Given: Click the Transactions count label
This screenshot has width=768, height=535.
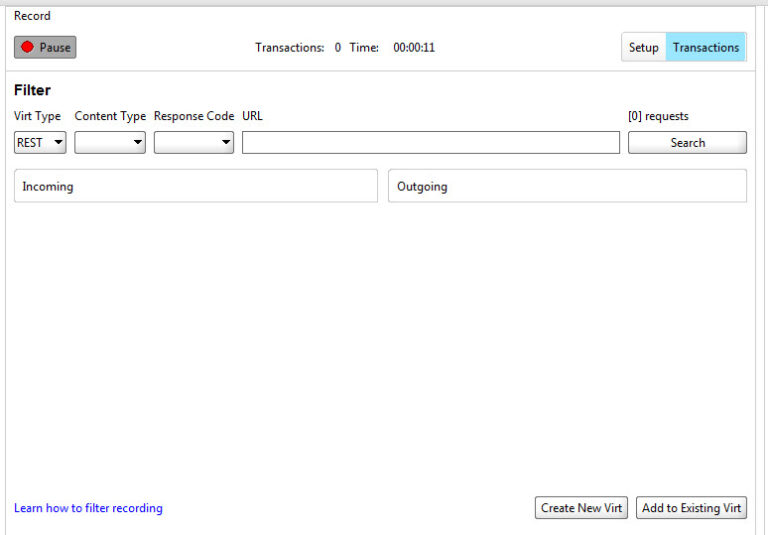Looking at the screenshot, I should point(289,47).
